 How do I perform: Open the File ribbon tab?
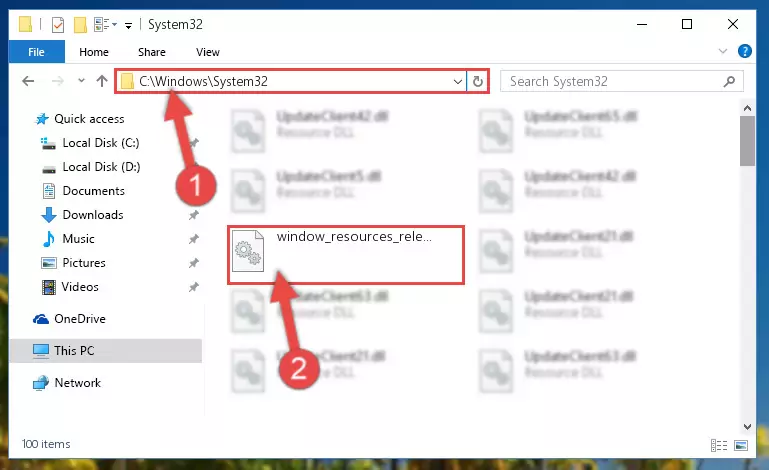36,52
